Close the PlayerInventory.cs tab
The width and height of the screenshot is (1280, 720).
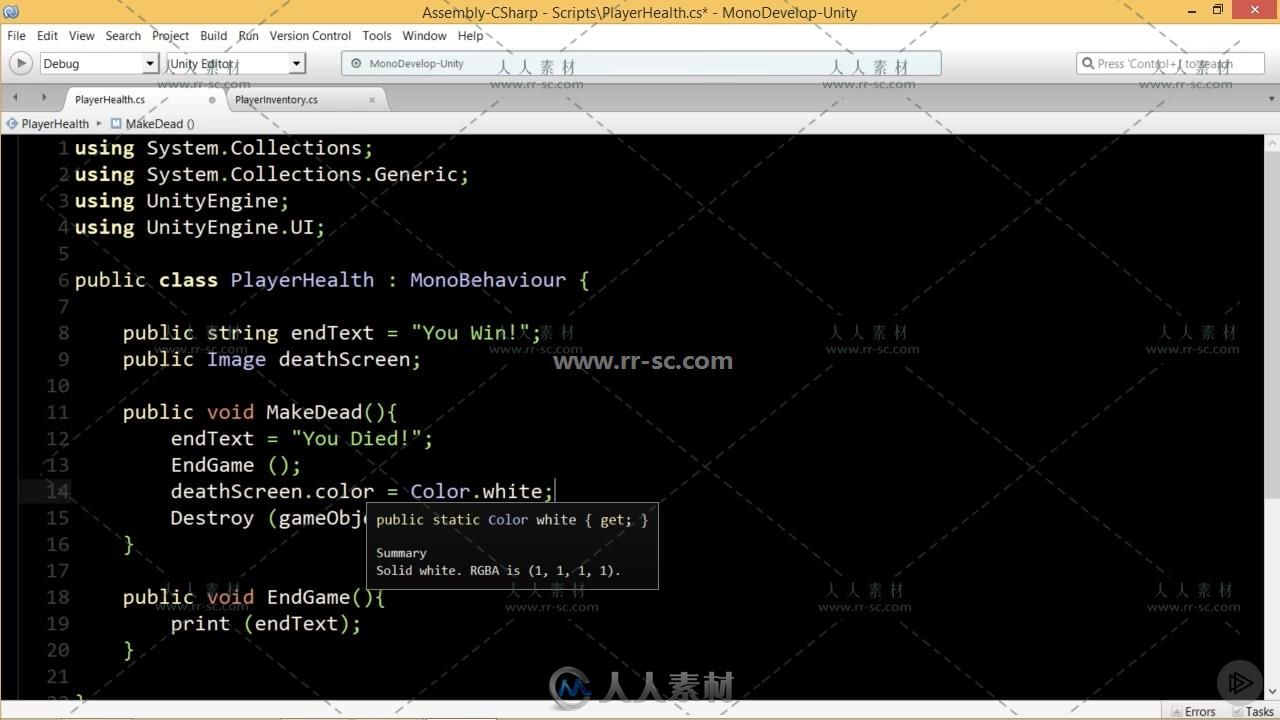[372, 100]
